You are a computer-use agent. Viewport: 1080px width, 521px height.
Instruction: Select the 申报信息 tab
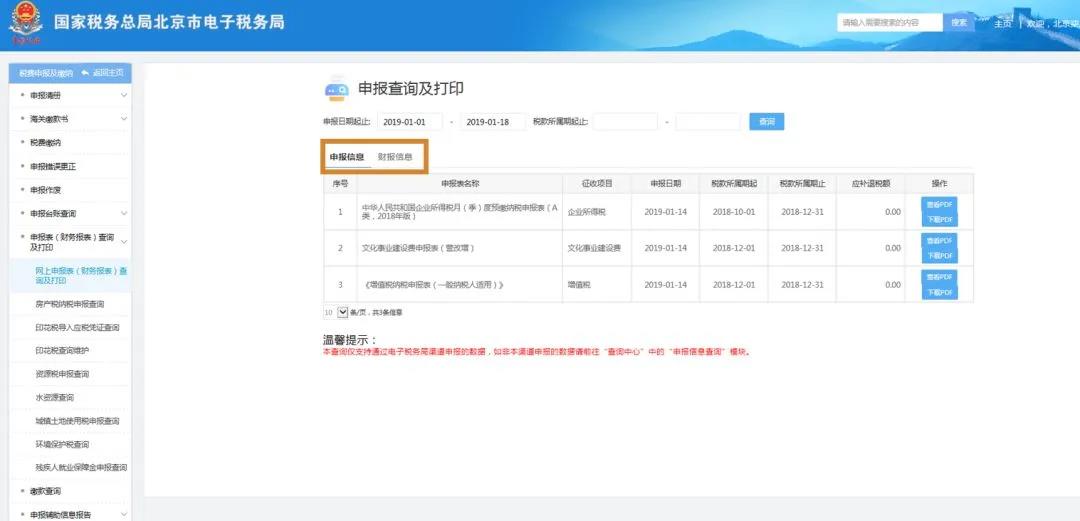pos(347,157)
